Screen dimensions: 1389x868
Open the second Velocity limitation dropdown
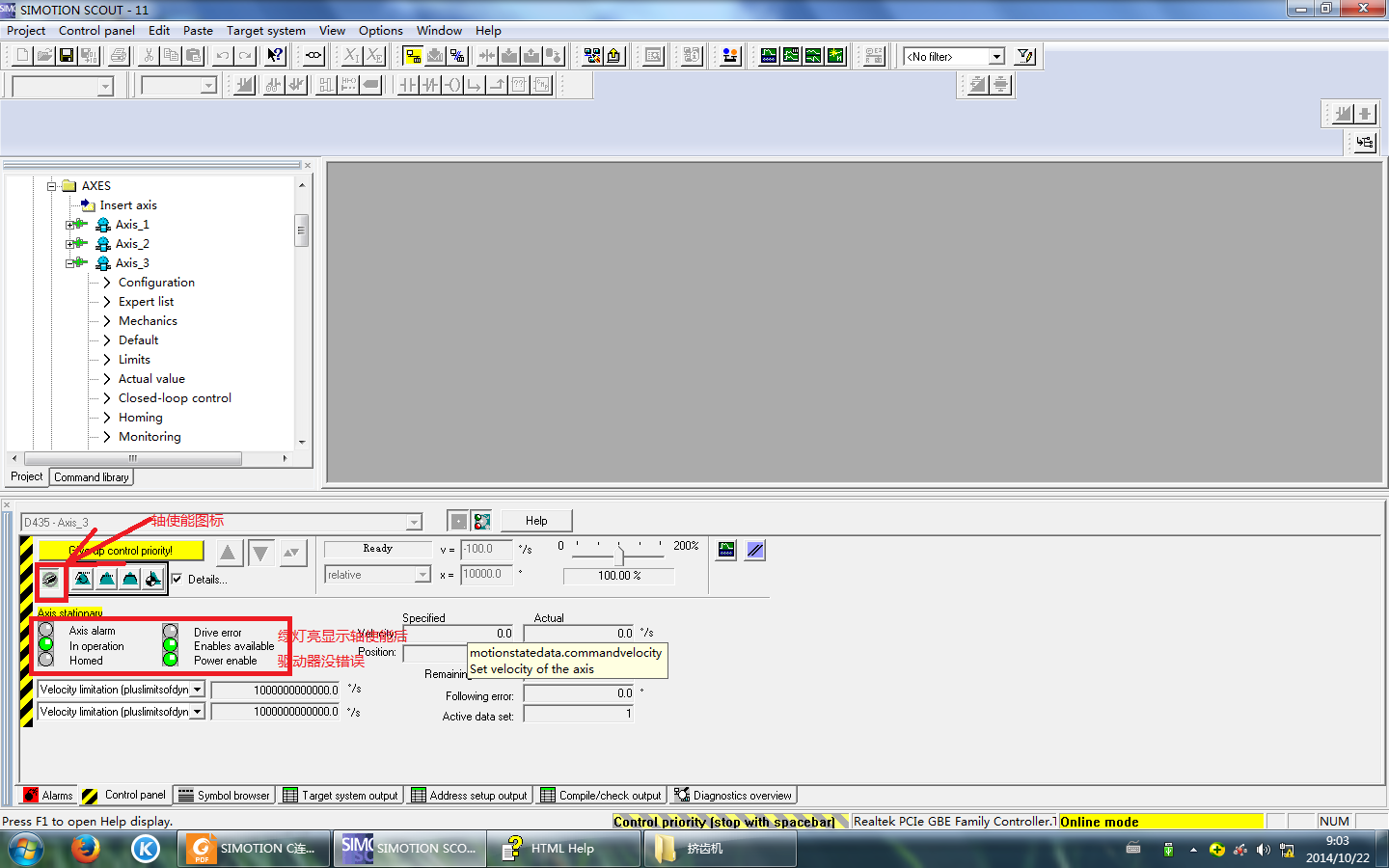tap(198, 712)
